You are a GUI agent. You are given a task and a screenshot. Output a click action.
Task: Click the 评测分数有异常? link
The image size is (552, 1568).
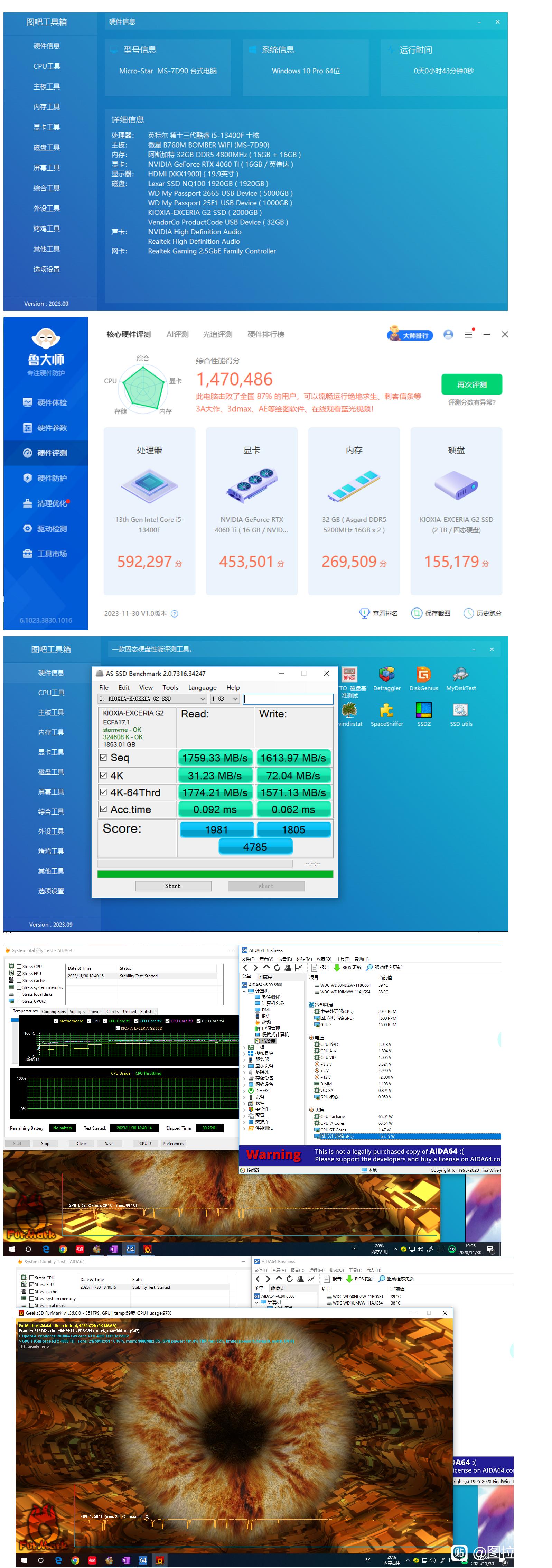pos(472,402)
